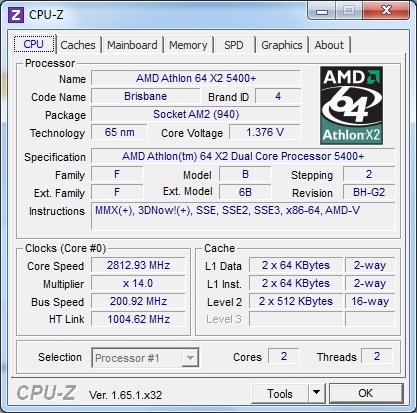Open the Graphics tab
The image size is (417, 413).
[282, 45]
